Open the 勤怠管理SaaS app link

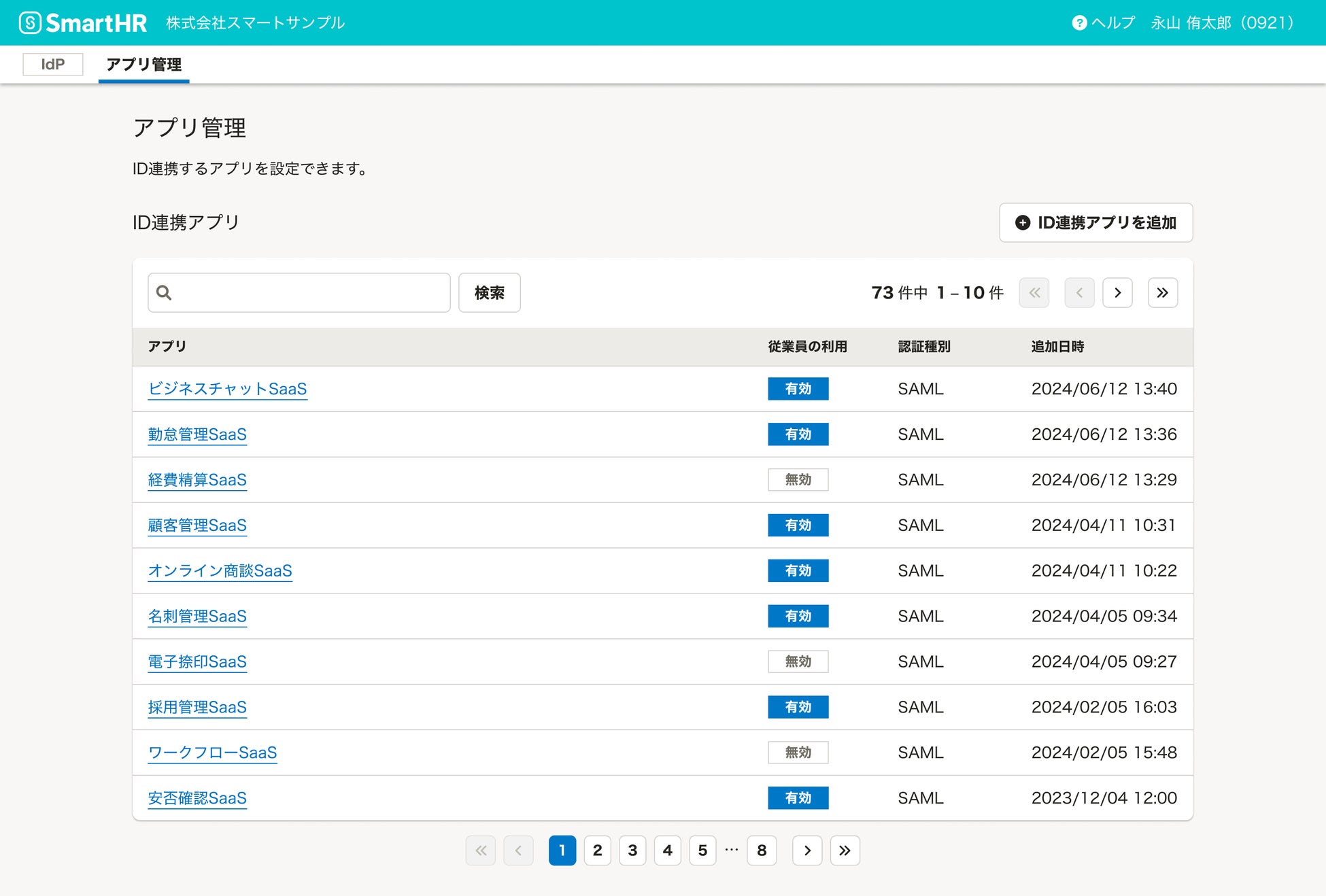point(197,434)
